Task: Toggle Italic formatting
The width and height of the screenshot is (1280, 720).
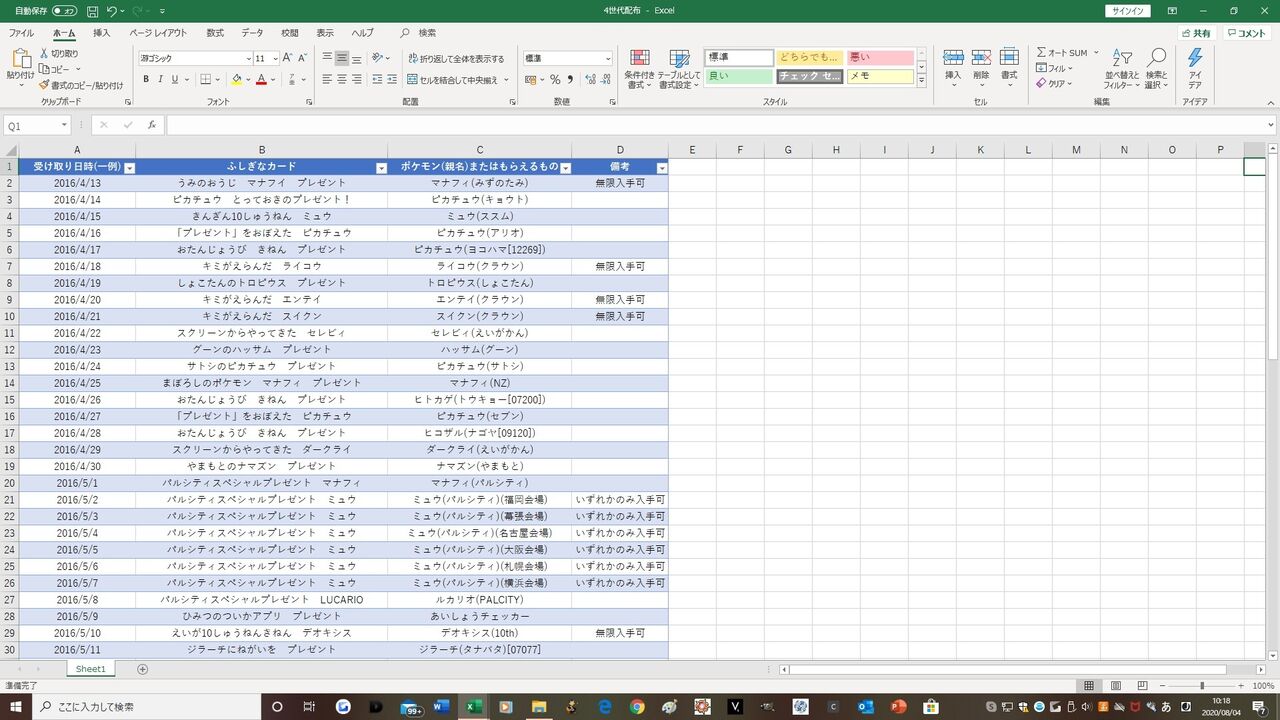Action: click(160, 80)
